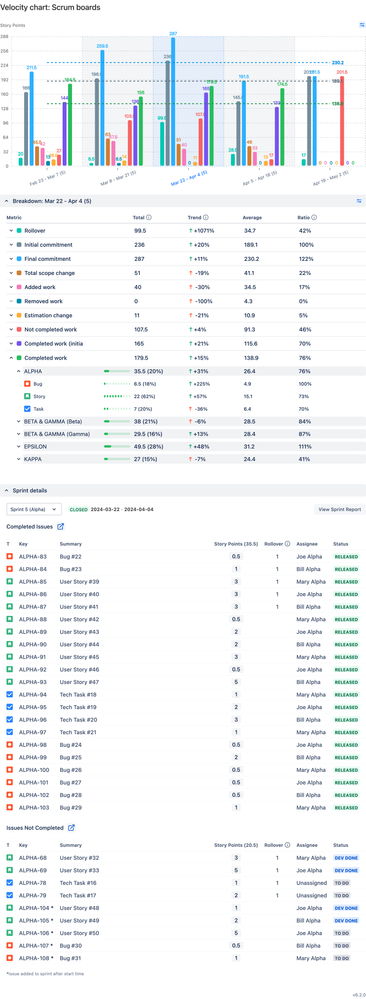Click the Added work pink color swatch
This screenshot has height=999, width=366.
click(x=19, y=287)
